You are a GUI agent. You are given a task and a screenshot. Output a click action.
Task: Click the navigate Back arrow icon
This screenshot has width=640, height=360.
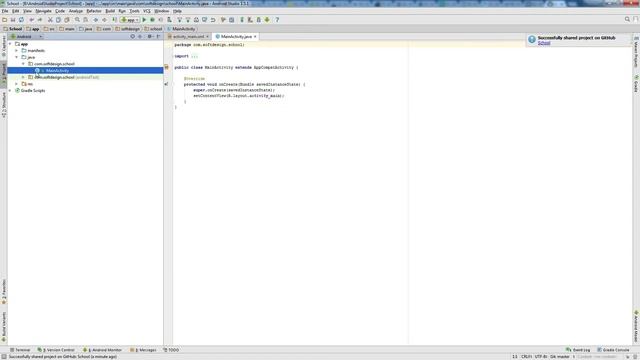point(96,20)
